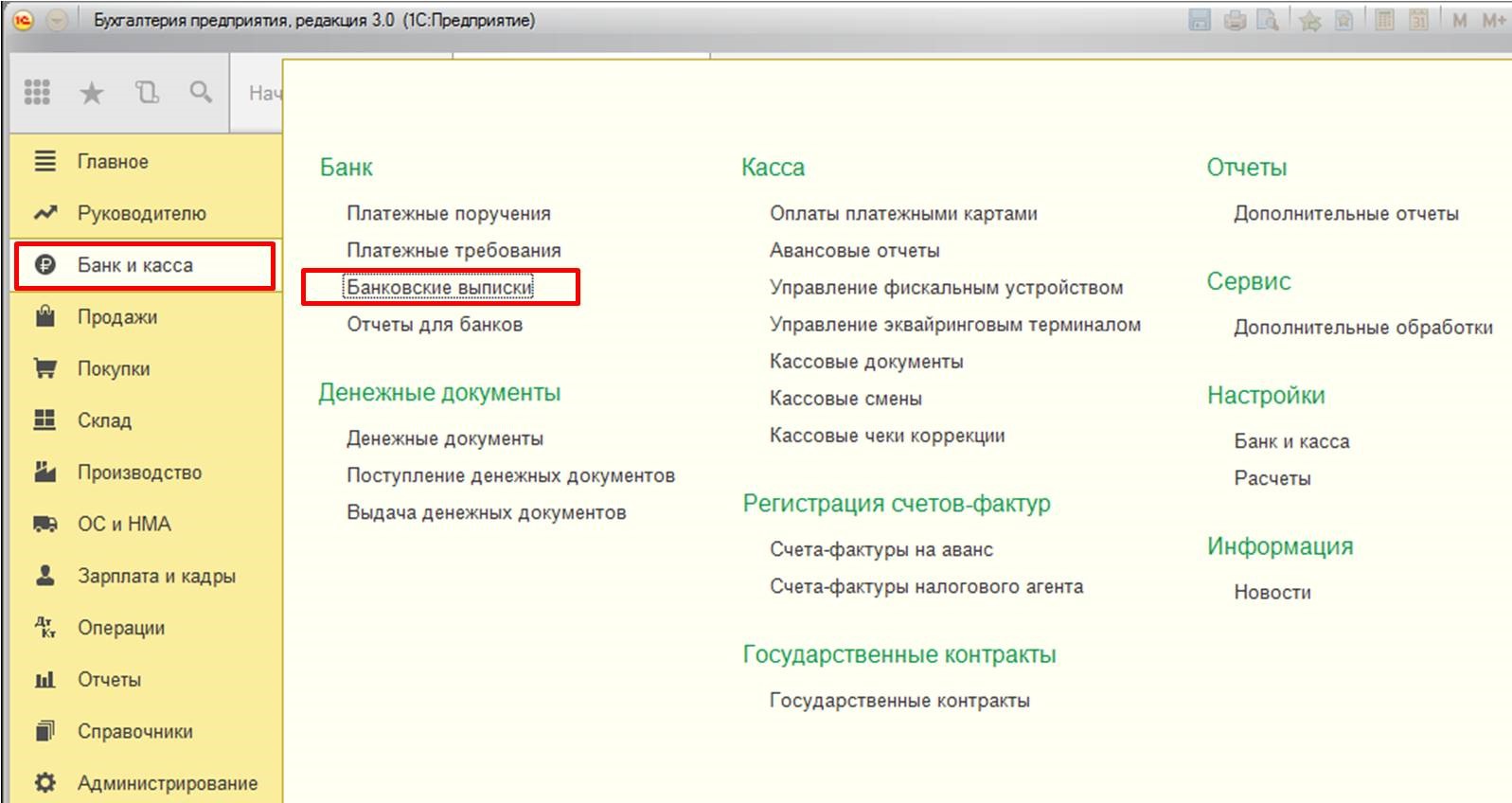Open Зарплата и кадры section
1512x803 pixels.
(156, 576)
